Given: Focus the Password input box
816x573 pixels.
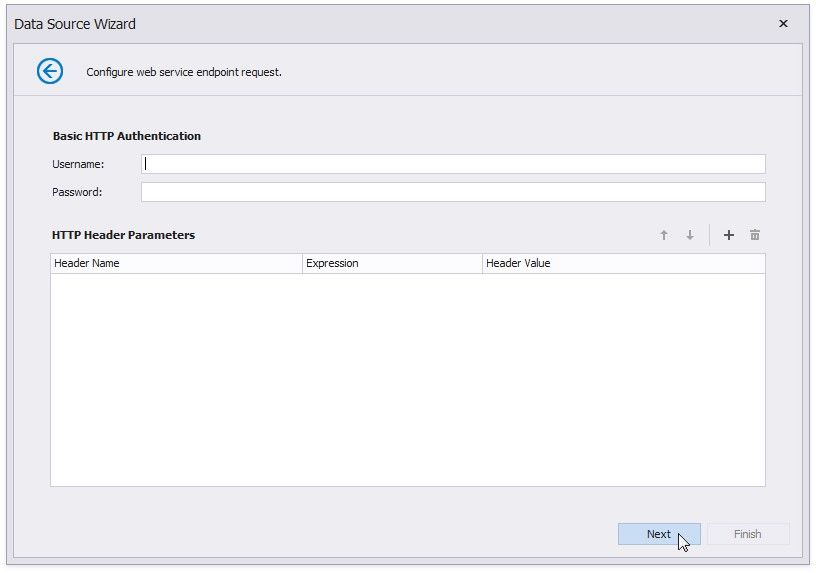Looking at the screenshot, I should (x=453, y=192).
